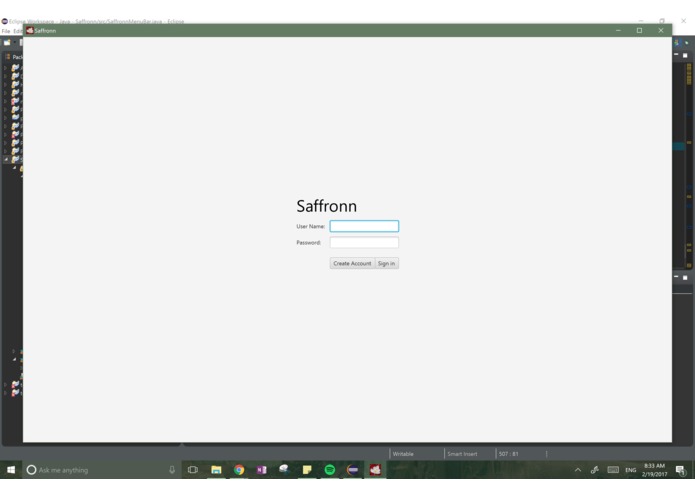
Task: Maximize the Saffronn window
Action: click(639, 30)
